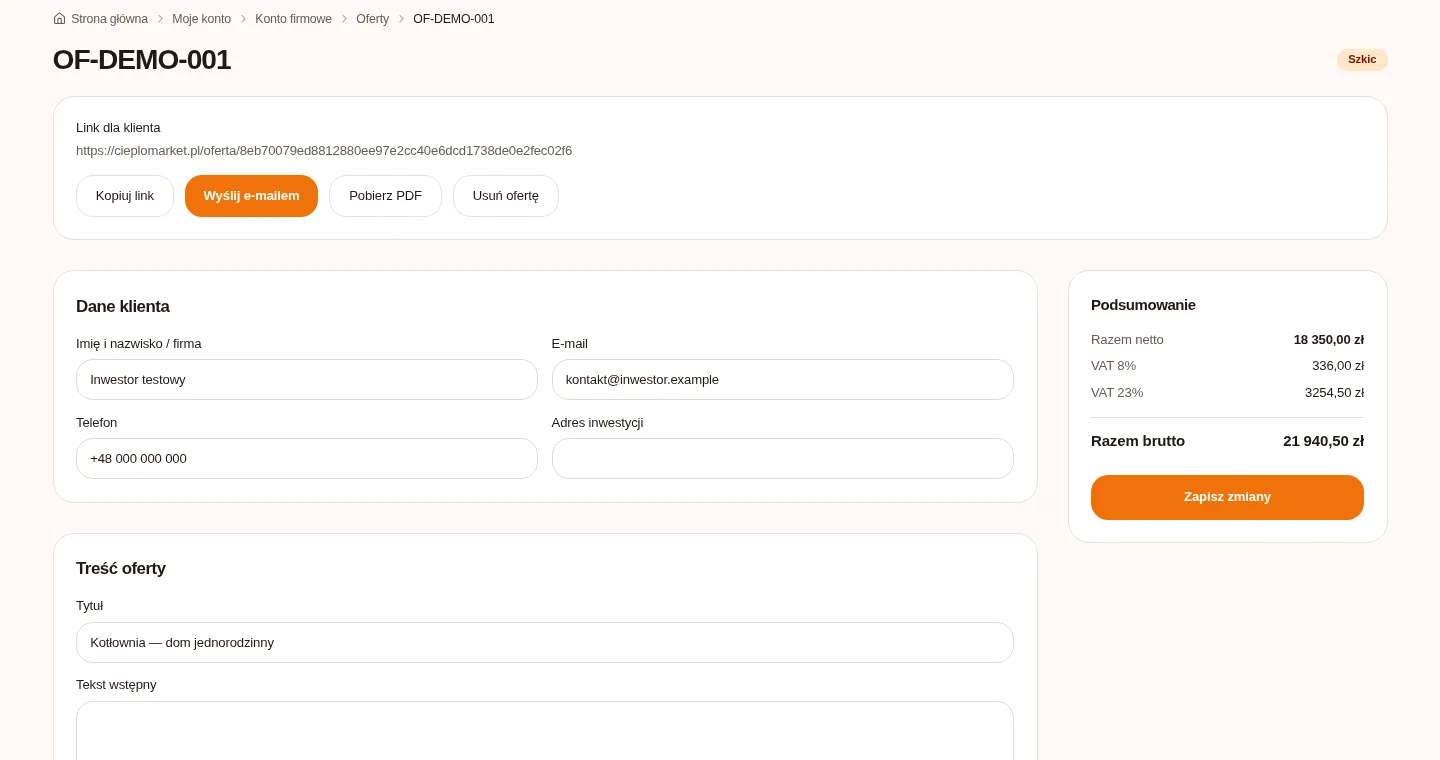Click the Szkic status badge

1362,60
